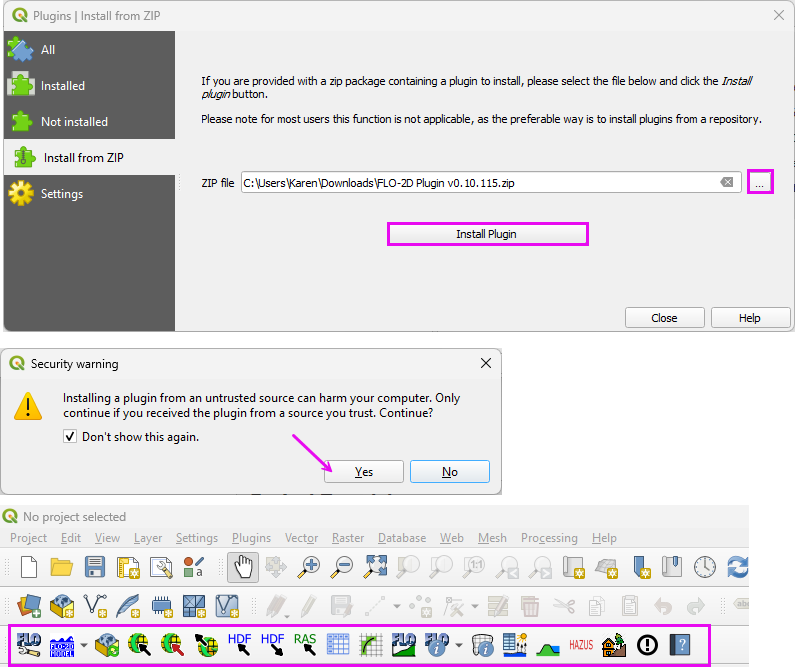Viewport: 795px width, 667px height.
Task: Click the Install Plugin button
Action: 487,234
